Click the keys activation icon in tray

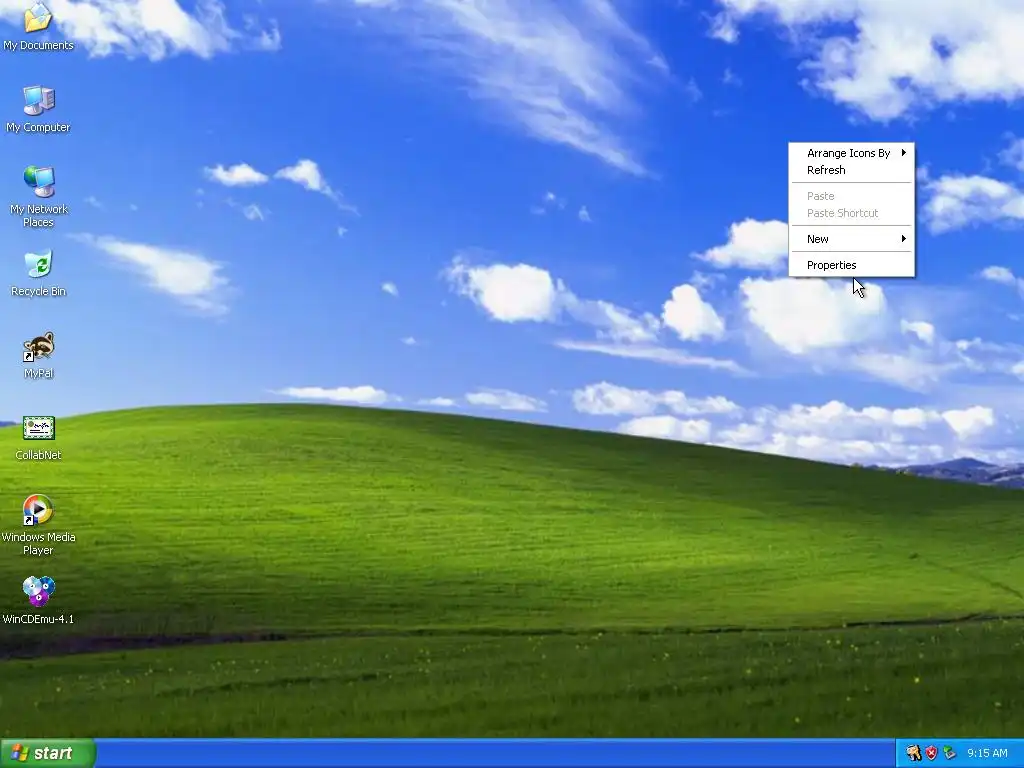pos(914,753)
